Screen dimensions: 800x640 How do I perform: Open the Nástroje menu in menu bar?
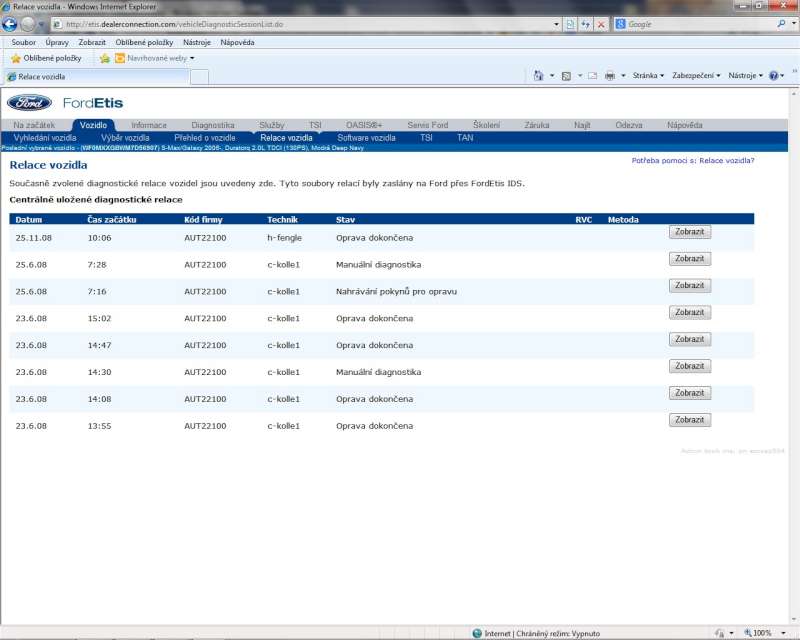tap(196, 42)
